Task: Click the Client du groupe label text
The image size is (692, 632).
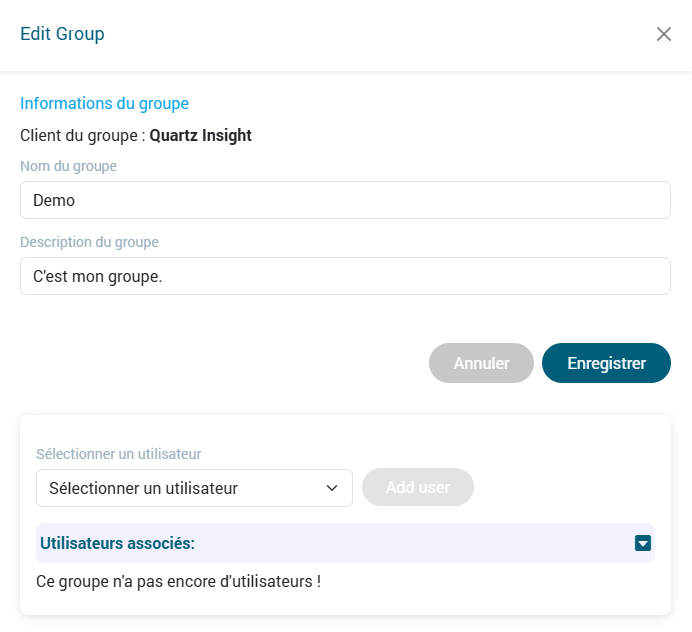Action: pyautogui.click(x=82, y=135)
